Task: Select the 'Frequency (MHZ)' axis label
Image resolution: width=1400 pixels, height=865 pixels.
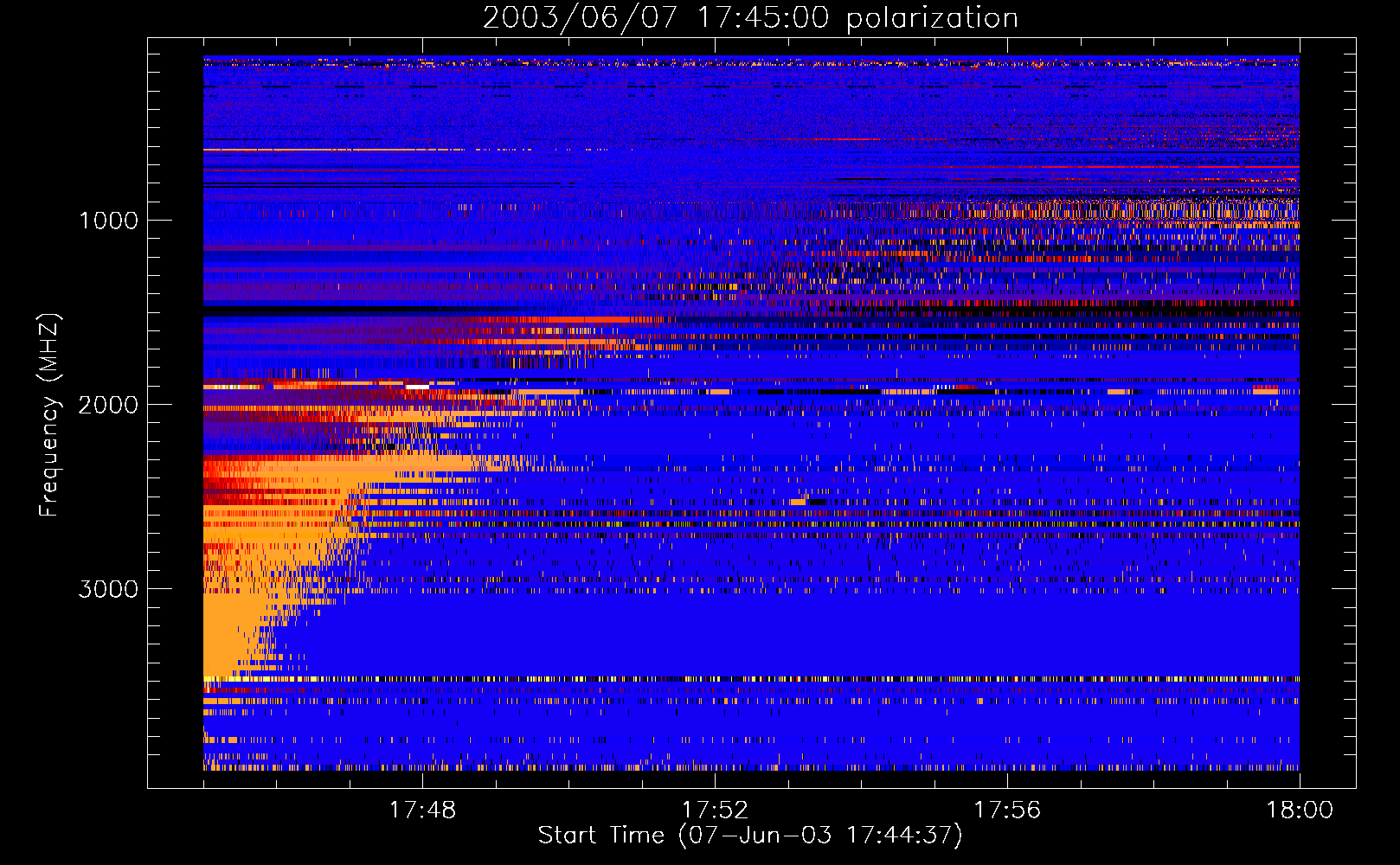Action: pyautogui.click(x=50, y=415)
